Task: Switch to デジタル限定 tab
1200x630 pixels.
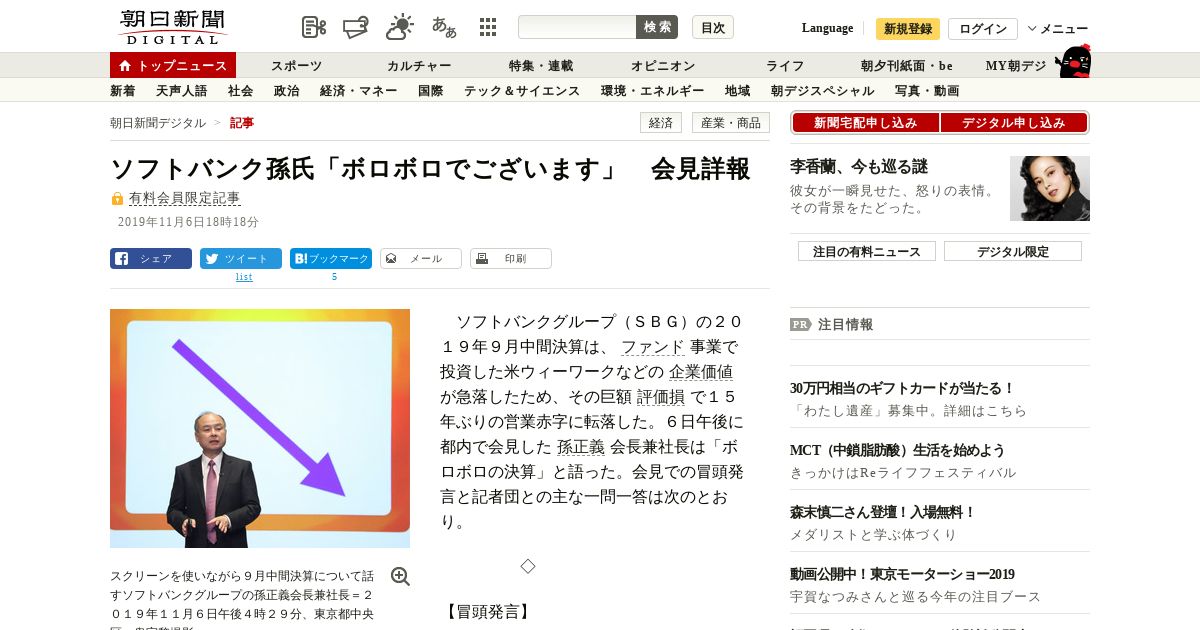Action: click(x=1013, y=252)
